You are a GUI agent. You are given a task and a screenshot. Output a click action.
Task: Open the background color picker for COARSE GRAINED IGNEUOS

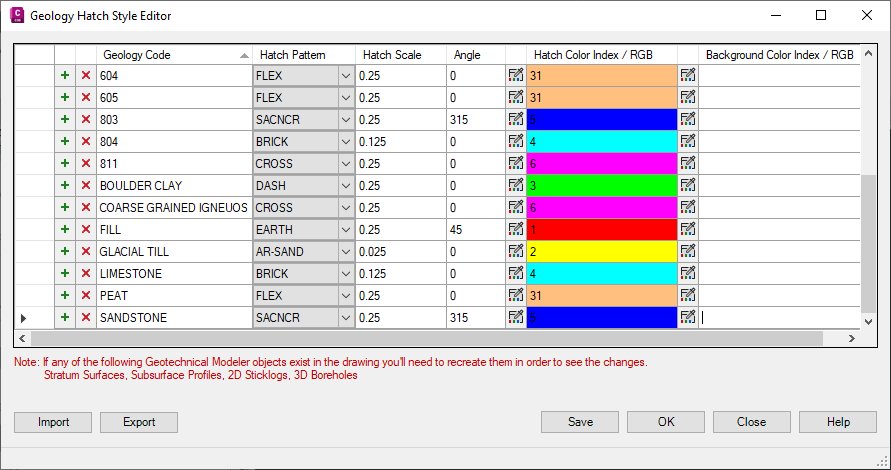coord(688,207)
